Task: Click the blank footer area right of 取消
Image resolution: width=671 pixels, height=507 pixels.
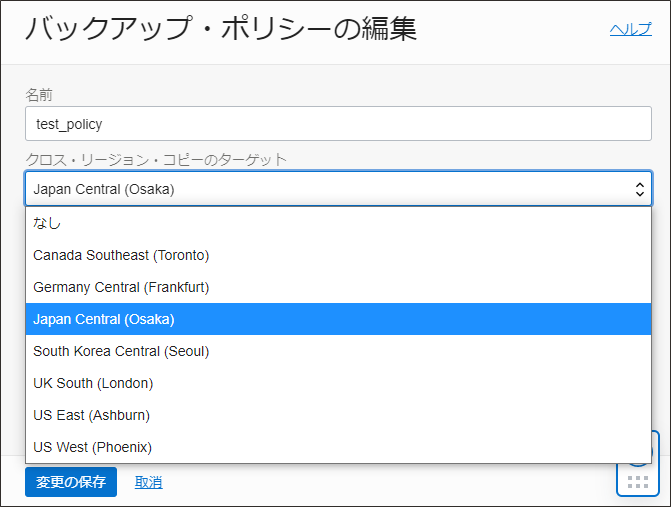Action: pyautogui.click(x=380, y=482)
